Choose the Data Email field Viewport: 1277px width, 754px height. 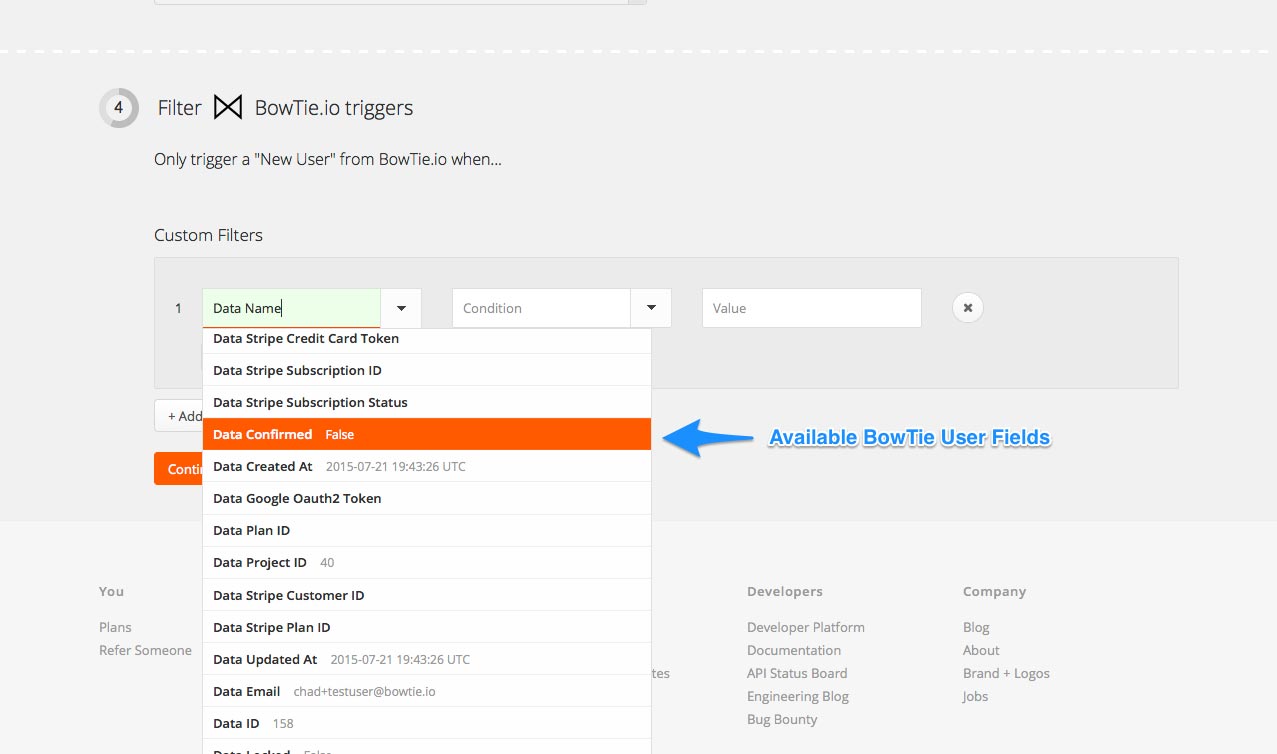pos(427,691)
